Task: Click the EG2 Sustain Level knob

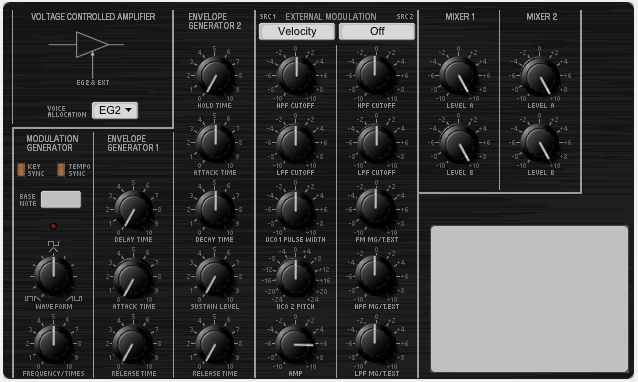Action: [214, 277]
